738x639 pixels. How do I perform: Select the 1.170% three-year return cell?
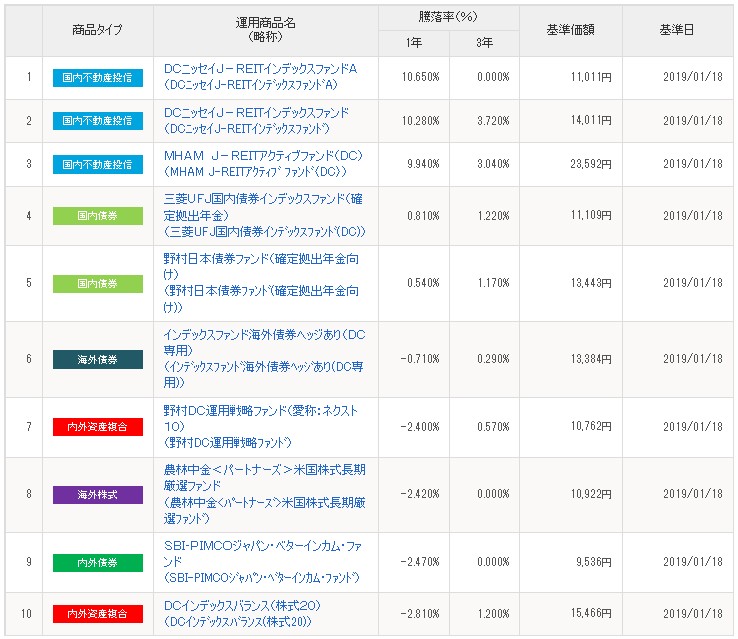pyautogui.click(x=484, y=283)
